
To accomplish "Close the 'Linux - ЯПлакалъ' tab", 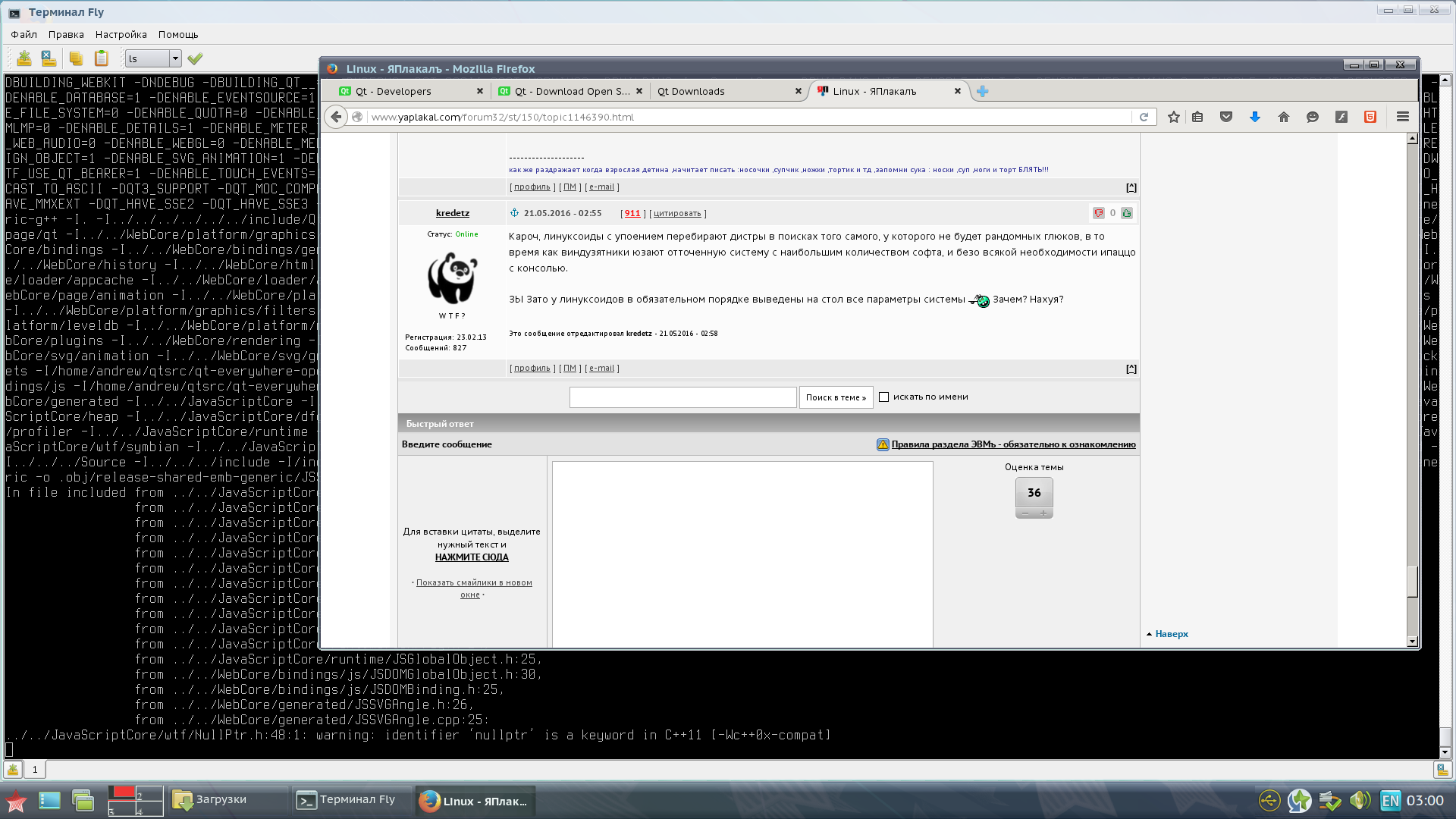I will pos(958,91).
